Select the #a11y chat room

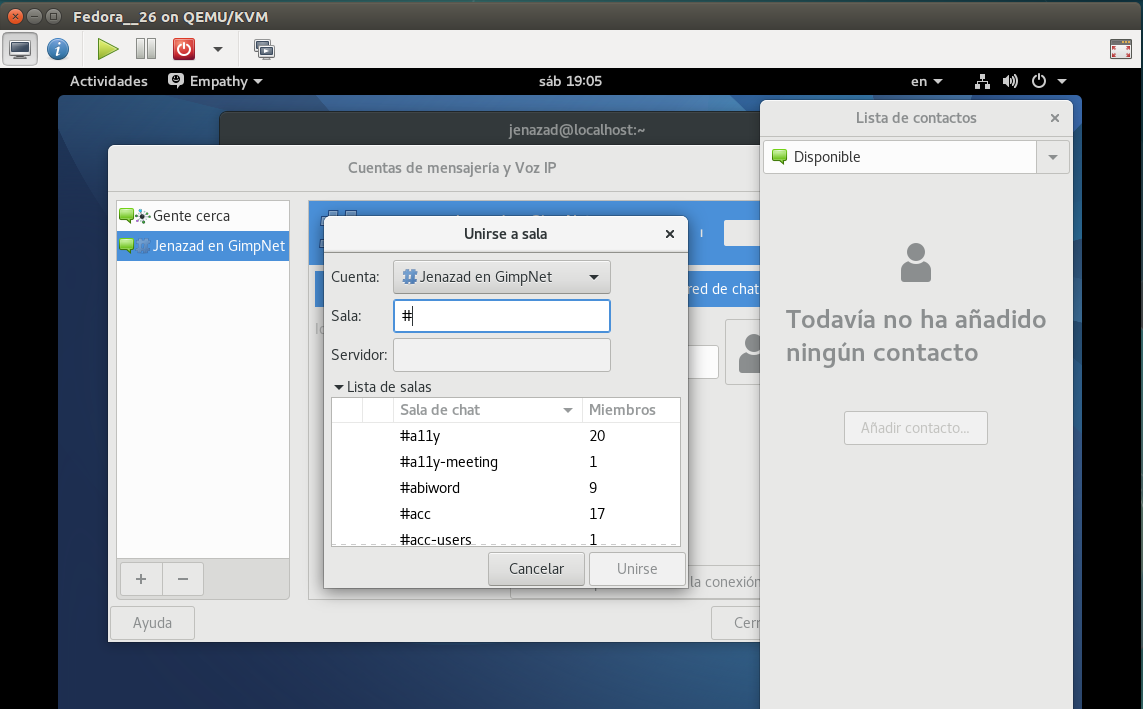coord(506,436)
